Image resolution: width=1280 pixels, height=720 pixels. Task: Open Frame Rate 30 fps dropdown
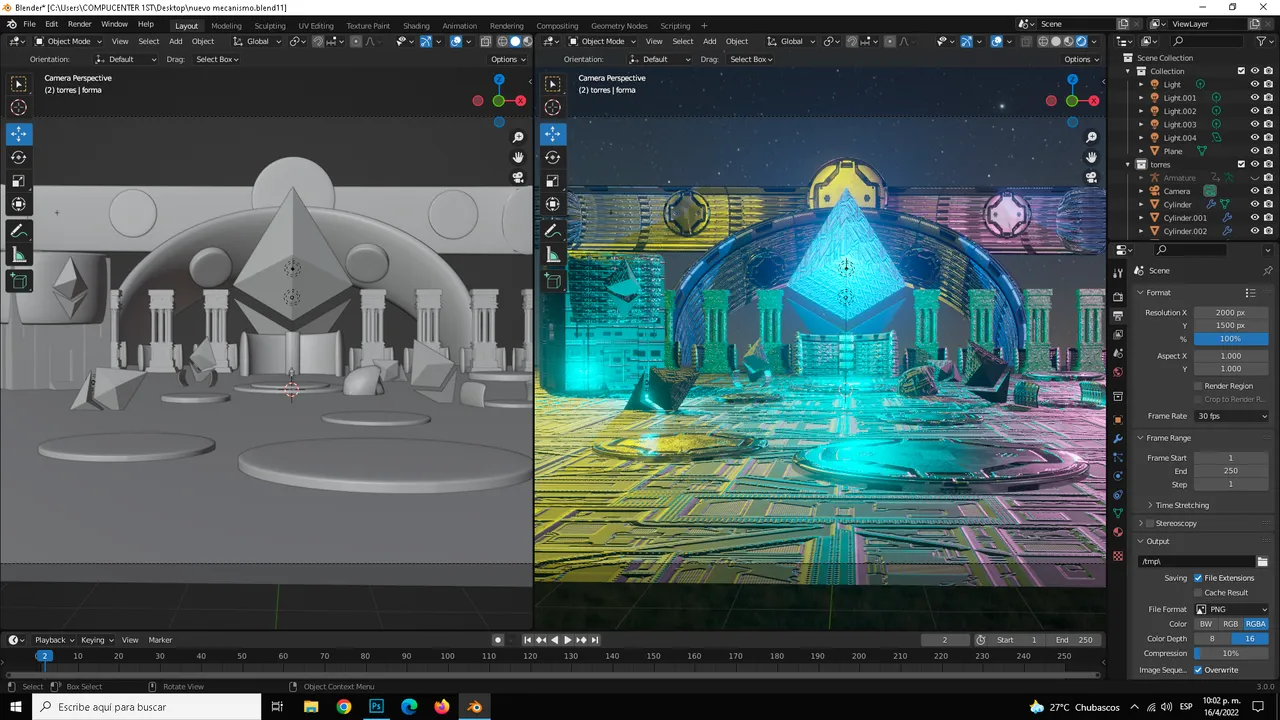1231,416
